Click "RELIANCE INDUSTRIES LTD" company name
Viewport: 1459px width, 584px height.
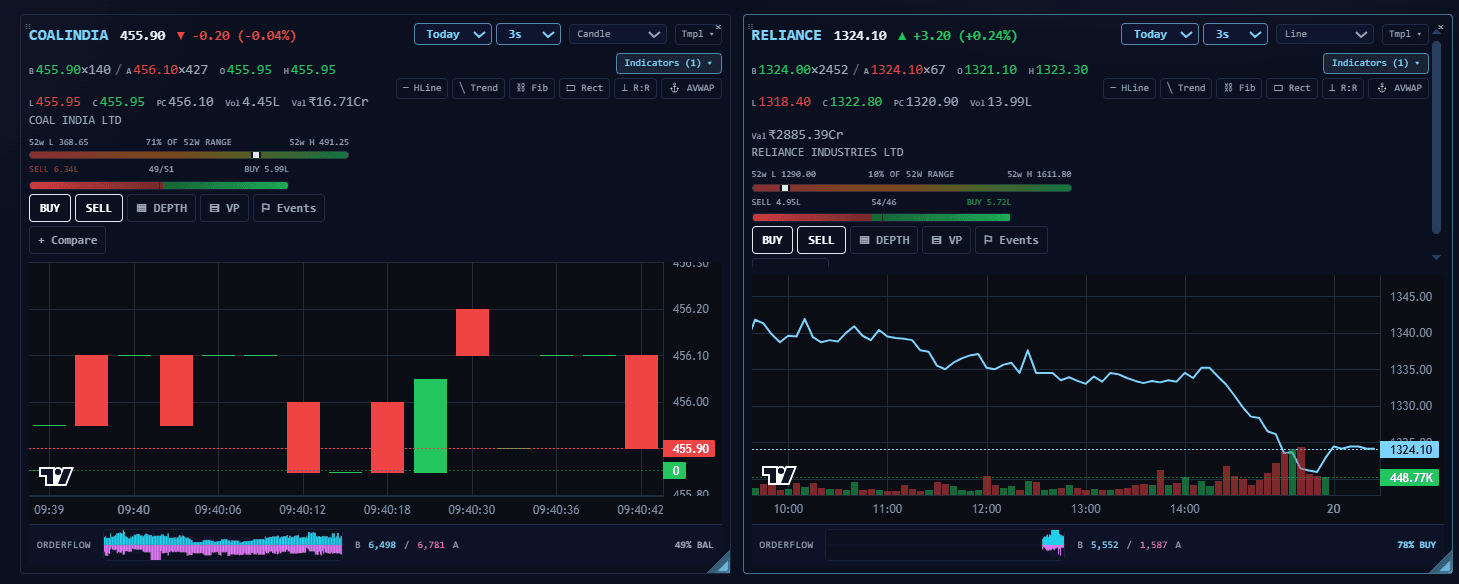pyautogui.click(x=827, y=152)
